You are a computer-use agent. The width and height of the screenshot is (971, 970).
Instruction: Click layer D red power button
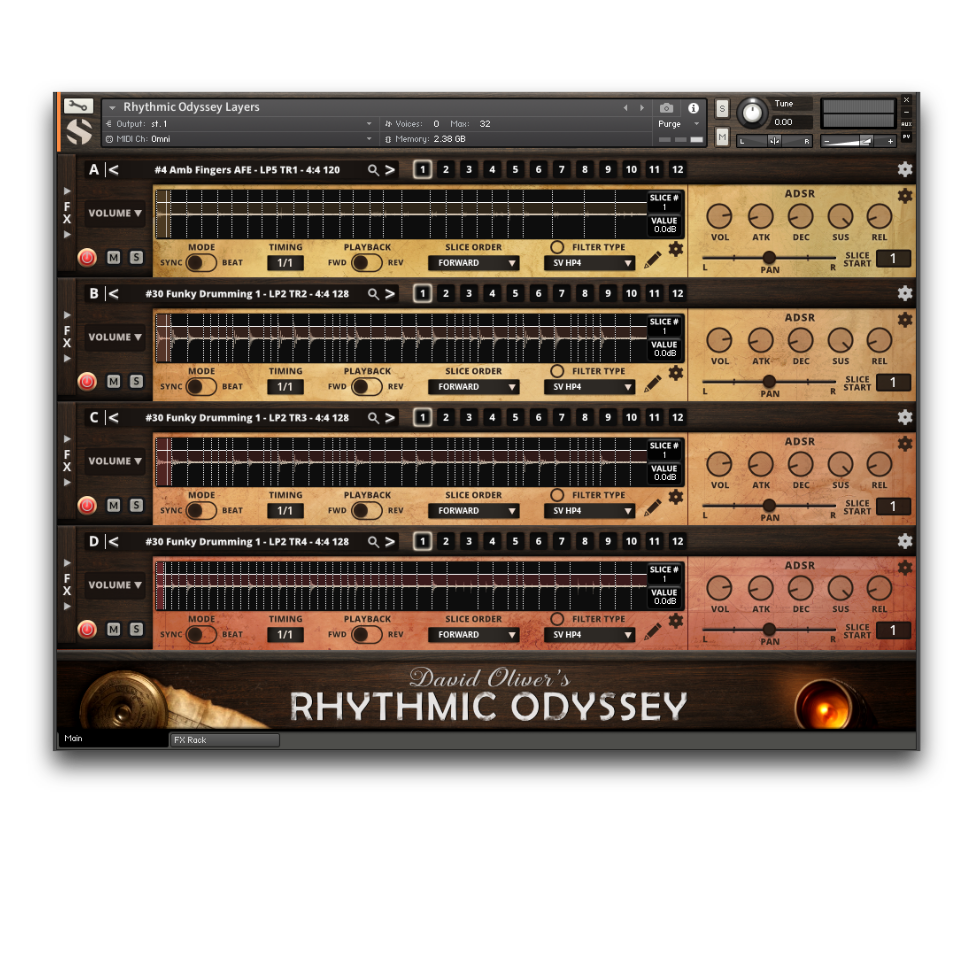pyautogui.click(x=87, y=629)
